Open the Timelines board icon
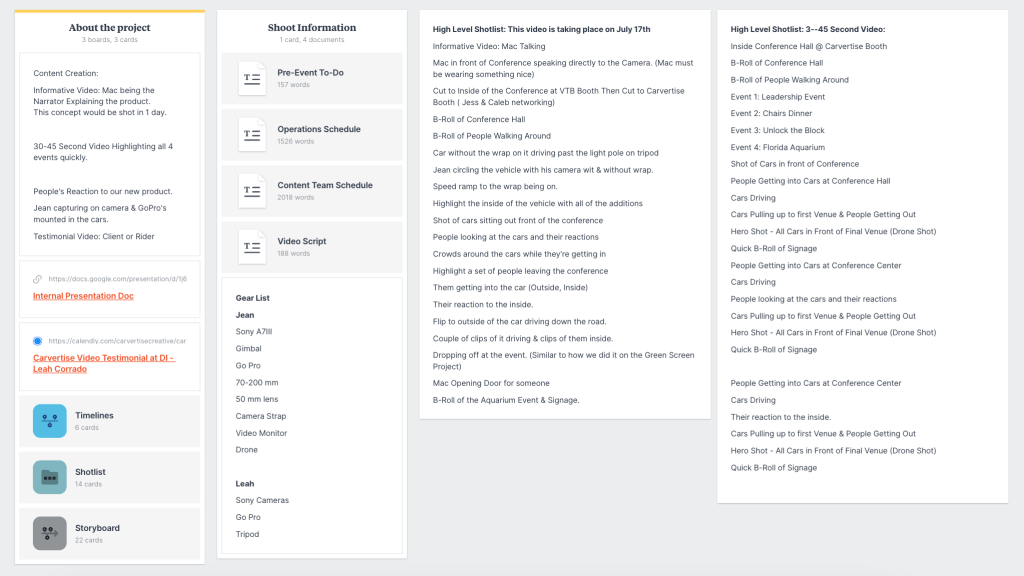The width and height of the screenshot is (1024, 576). pos(49,421)
